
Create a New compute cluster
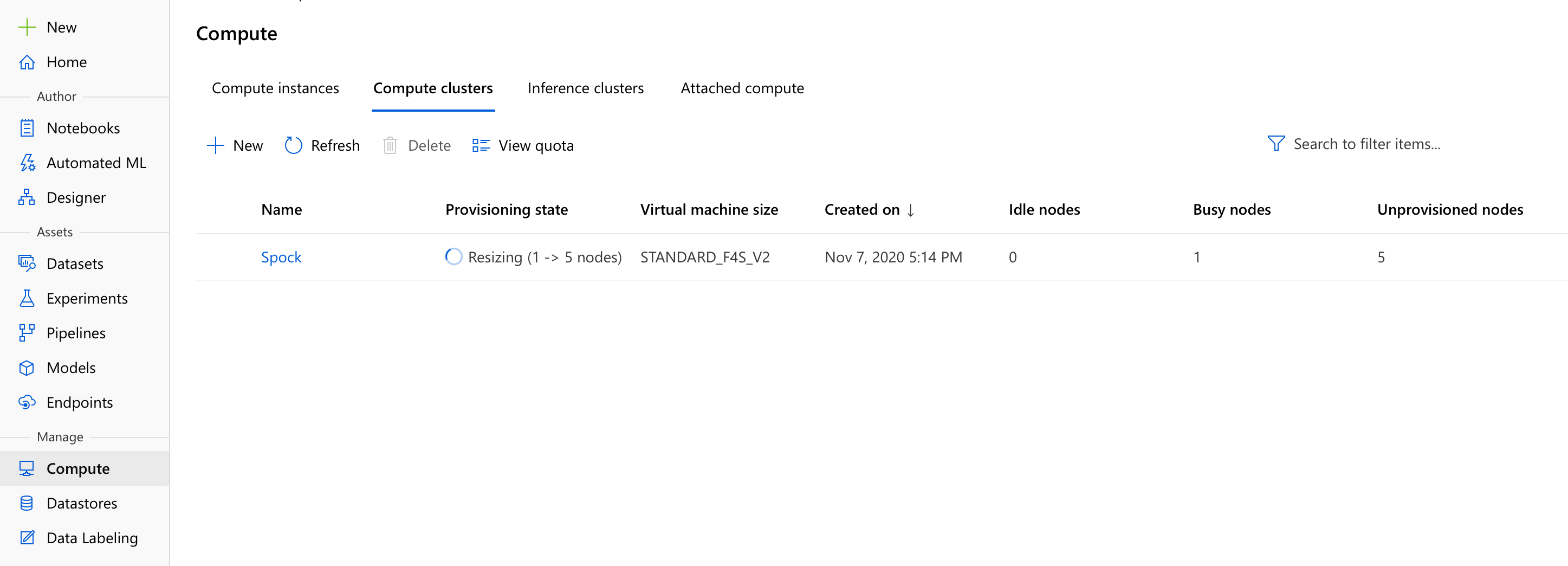pyautogui.click(x=235, y=146)
